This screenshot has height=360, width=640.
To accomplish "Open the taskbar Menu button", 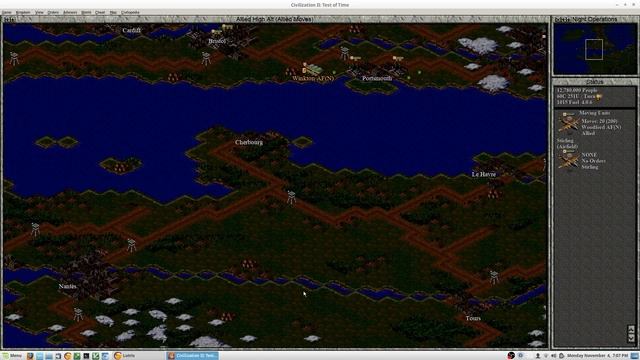I will click(x=12, y=356).
